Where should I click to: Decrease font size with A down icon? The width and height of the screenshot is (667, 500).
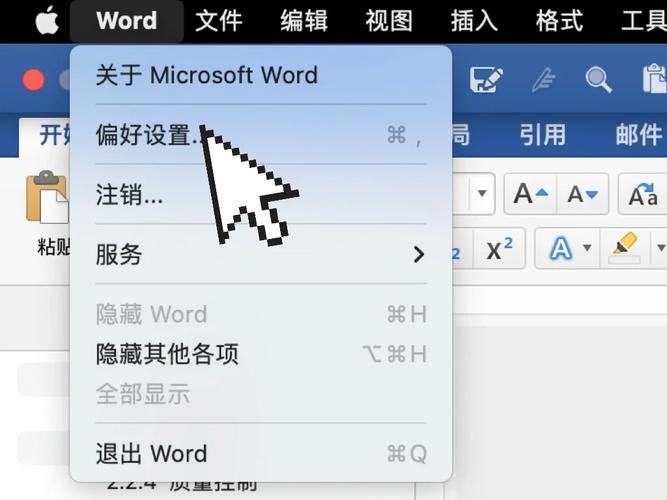tap(582, 194)
